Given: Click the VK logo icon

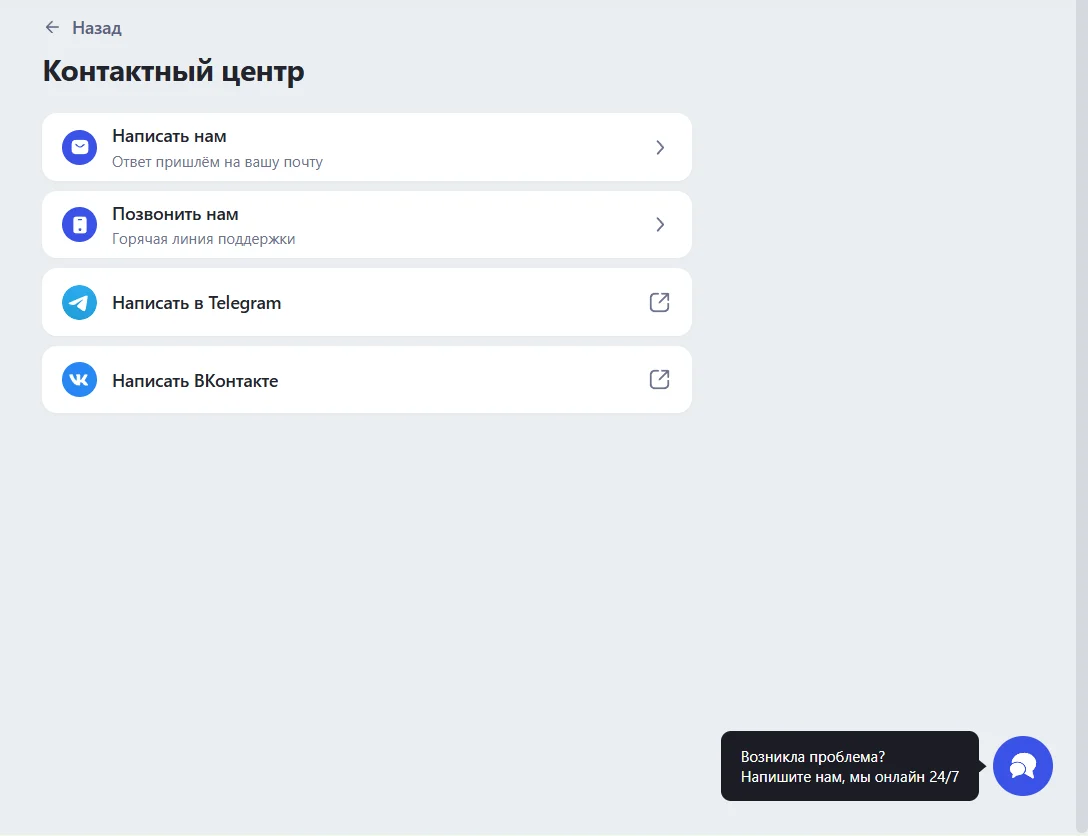Looking at the screenshot, I should click(80, 379).
